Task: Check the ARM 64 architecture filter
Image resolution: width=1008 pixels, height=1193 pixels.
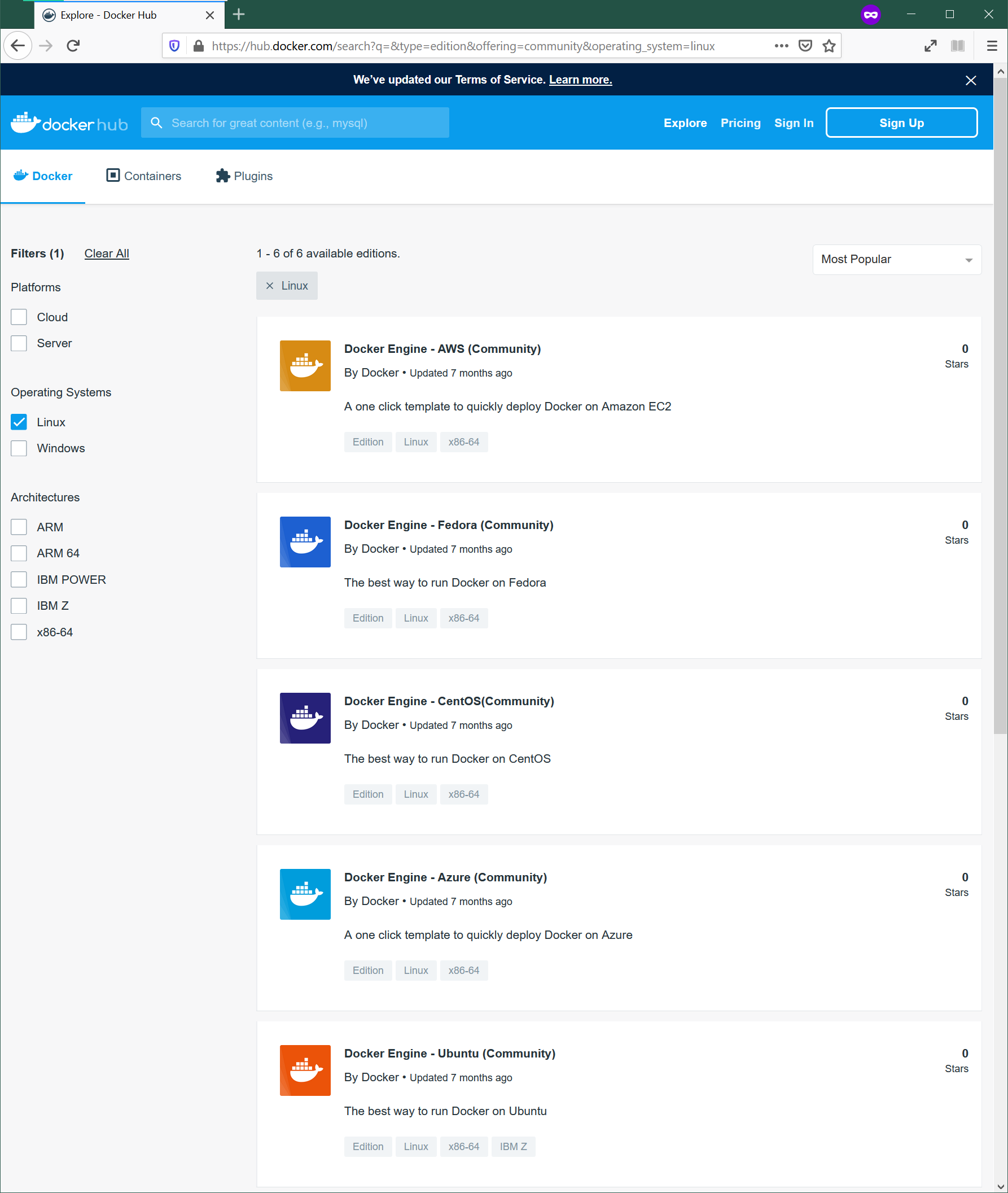Action: coord(18,553)
